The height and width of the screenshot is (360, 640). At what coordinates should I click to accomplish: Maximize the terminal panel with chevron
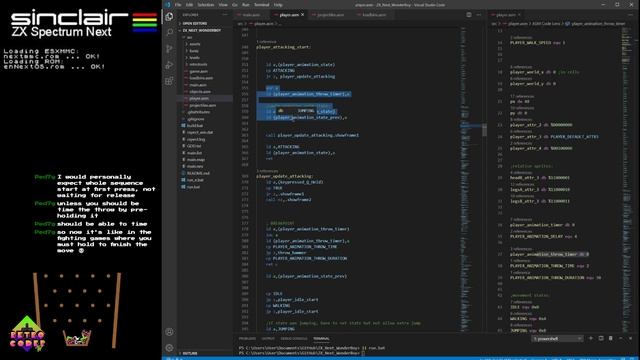click(621, 338)
